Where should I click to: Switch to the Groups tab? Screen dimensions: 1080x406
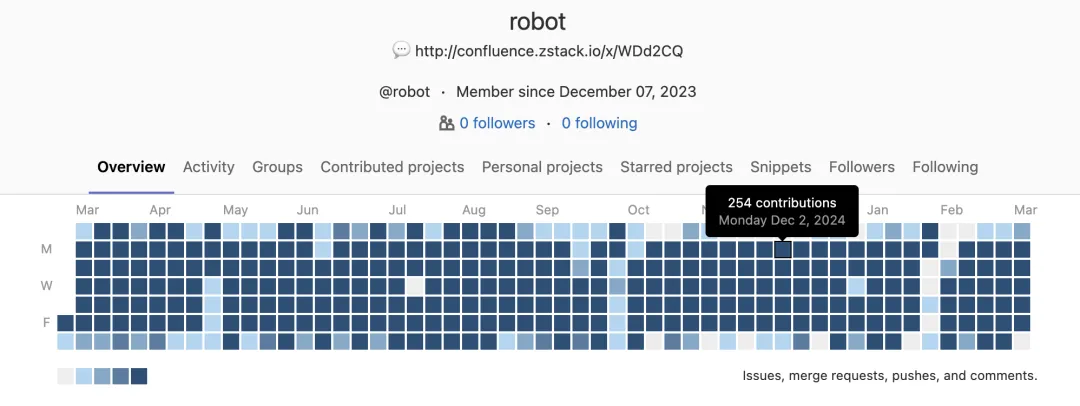coord(278,167)
